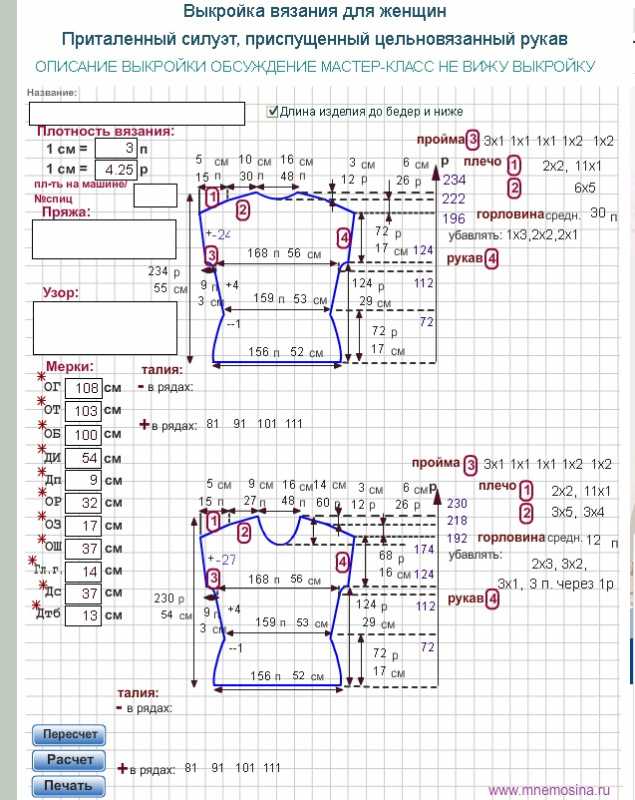The height and width of the screenshot is (800, 635).
Task: Open ОБСУЖДЕНИЕ section
Action: 255,66
